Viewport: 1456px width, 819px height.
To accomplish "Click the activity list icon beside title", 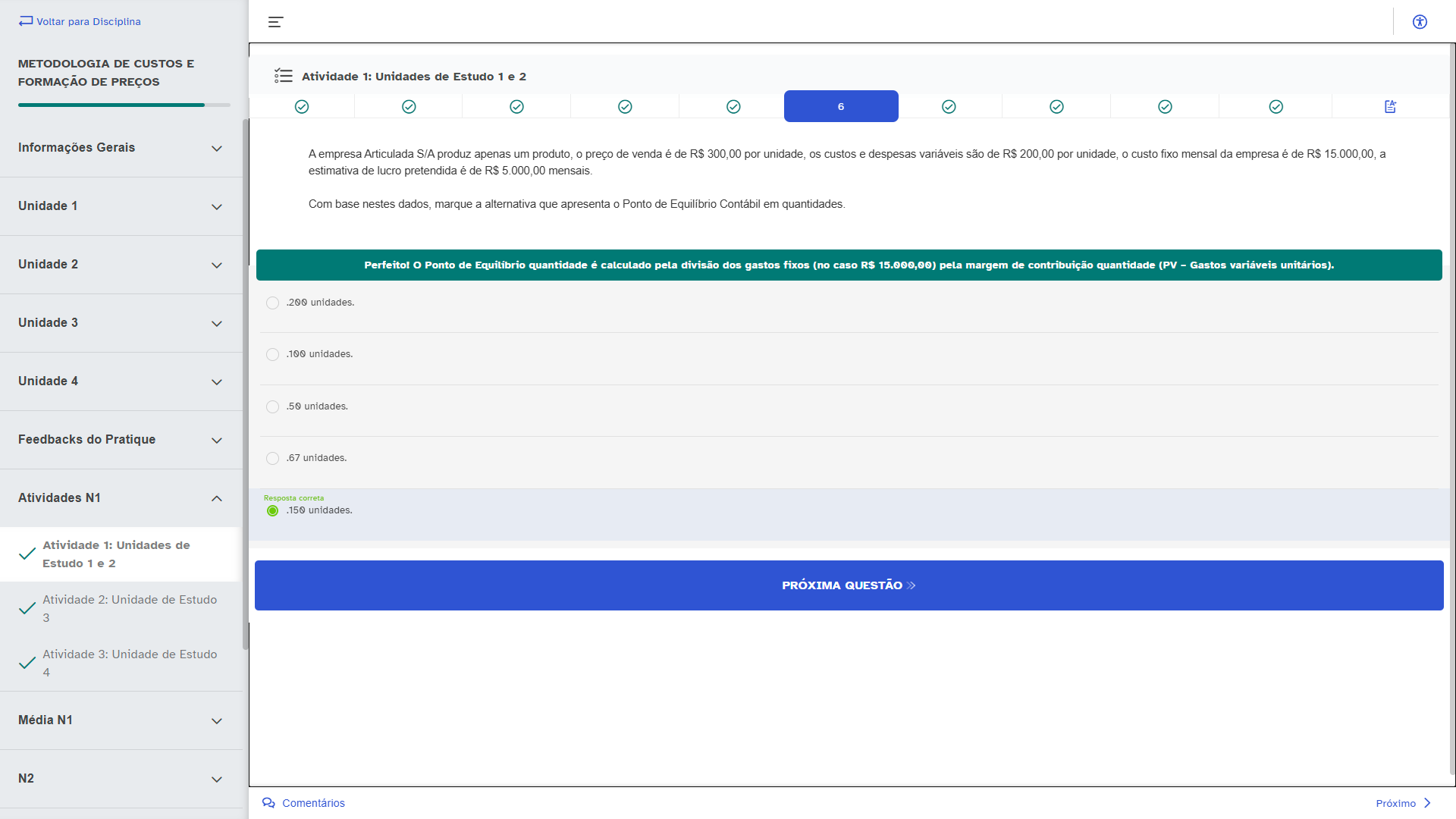I will tap(284, 76).
